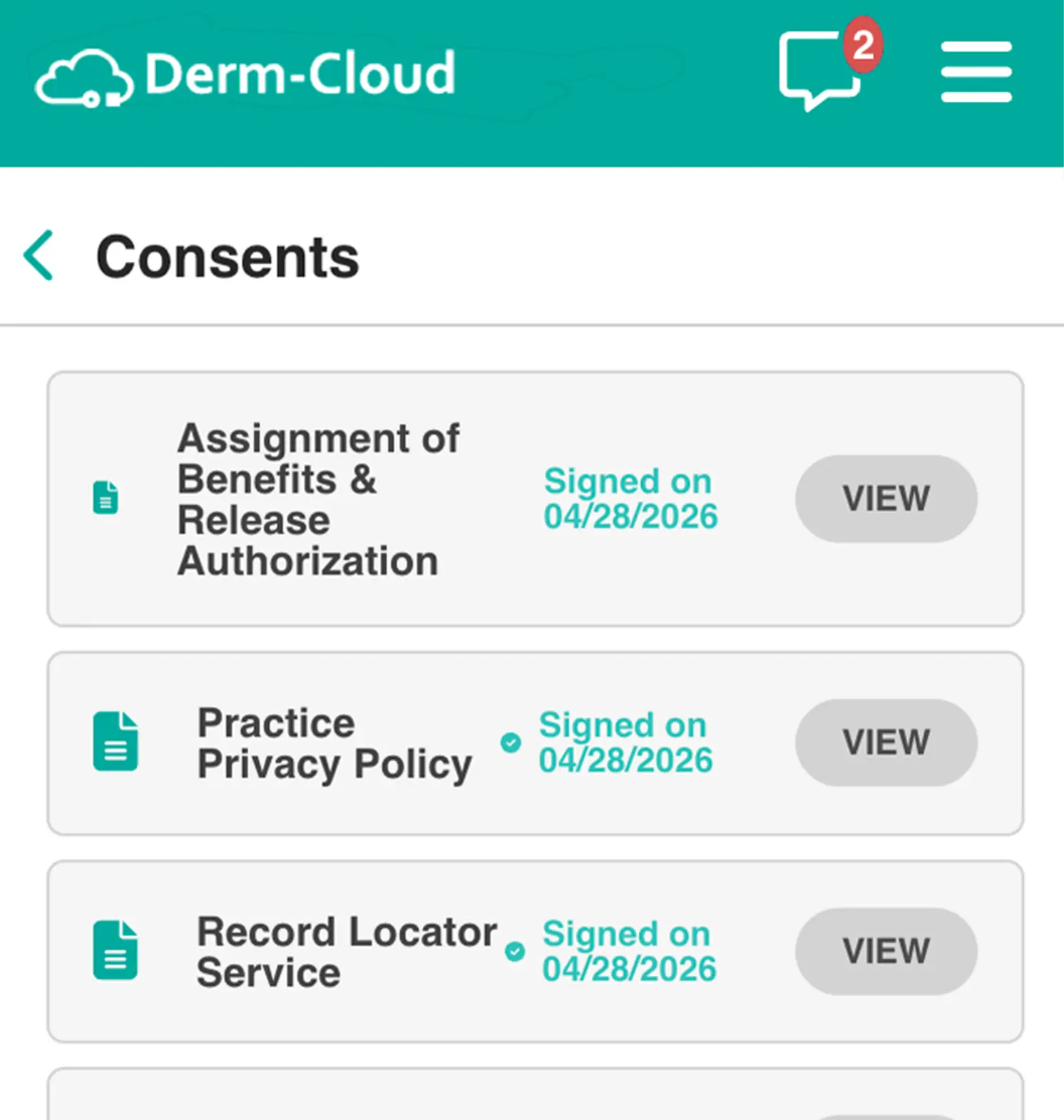Open the hamburger menu
The image size is (1064, 1120).
coord(976,72)
